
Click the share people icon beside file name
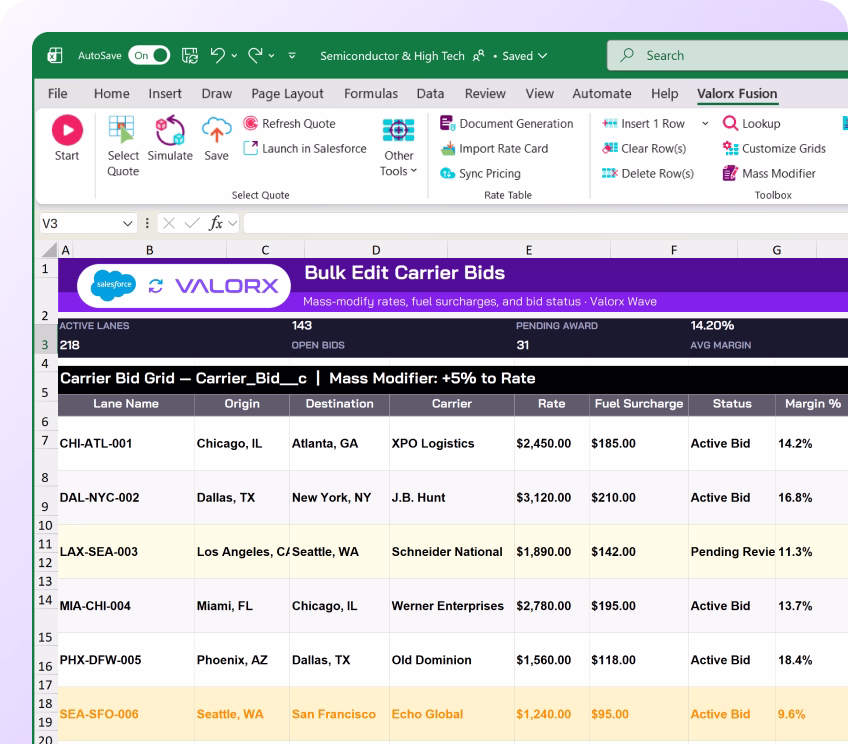tap(479, 56)
